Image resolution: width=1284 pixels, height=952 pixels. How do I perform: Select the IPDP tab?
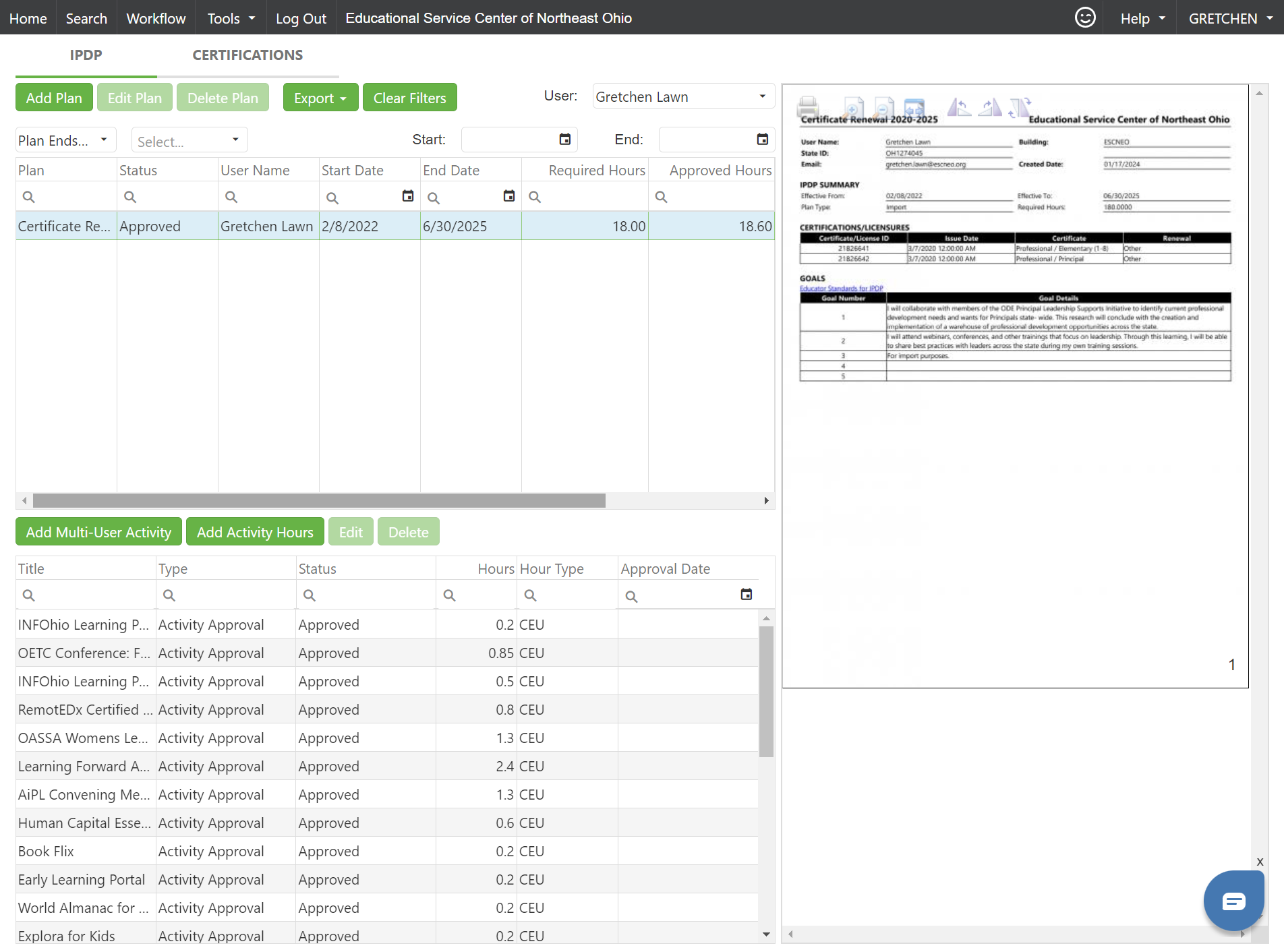(86, 55)
